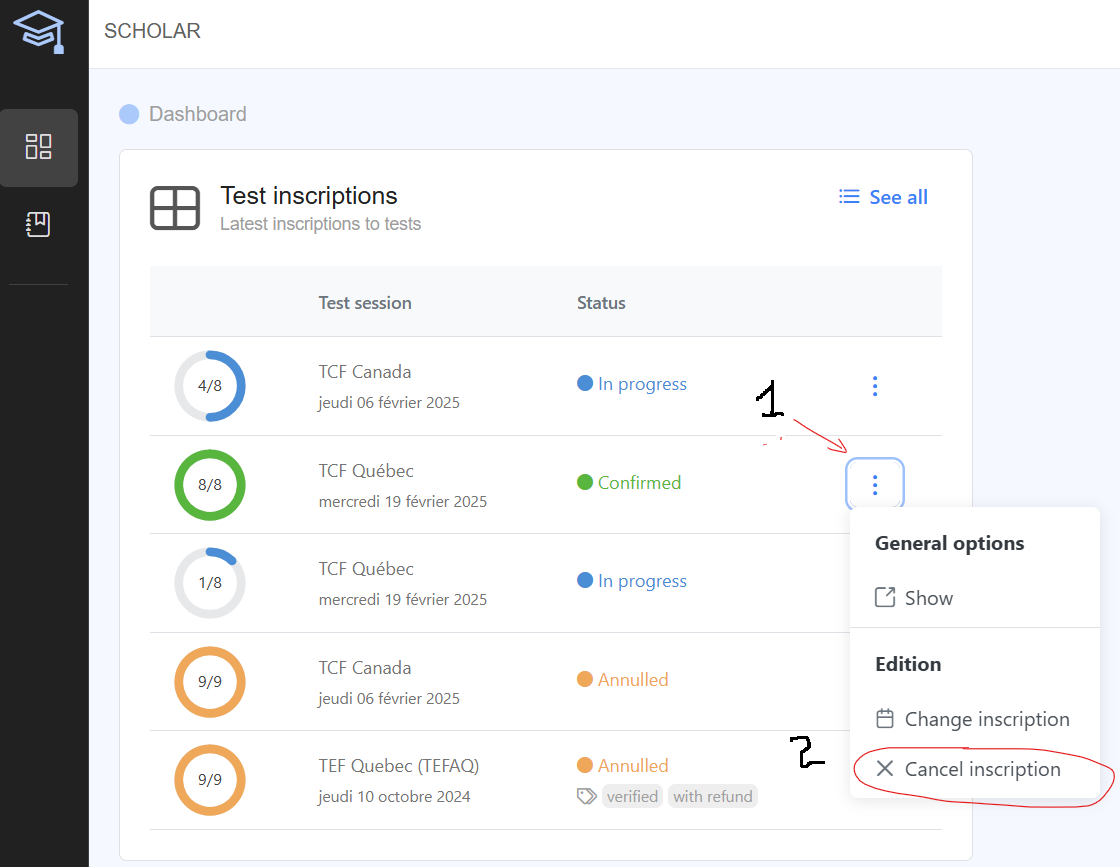Toggle three-dot menu for confirmed TCF Québec

875,485
